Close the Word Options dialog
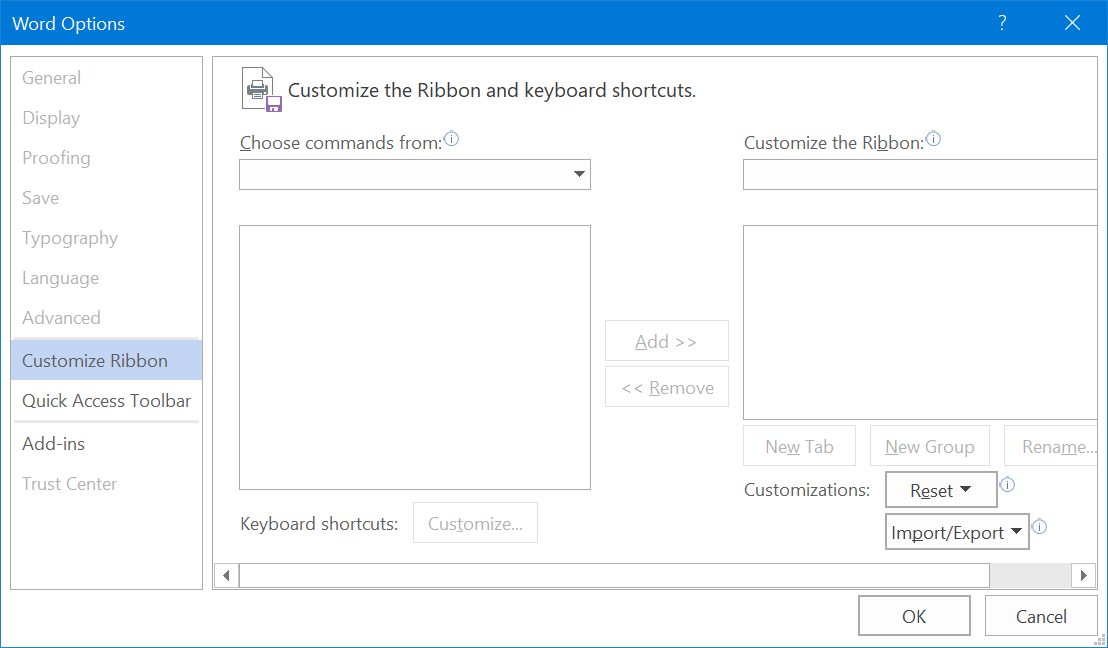 tap(1073, 23)
